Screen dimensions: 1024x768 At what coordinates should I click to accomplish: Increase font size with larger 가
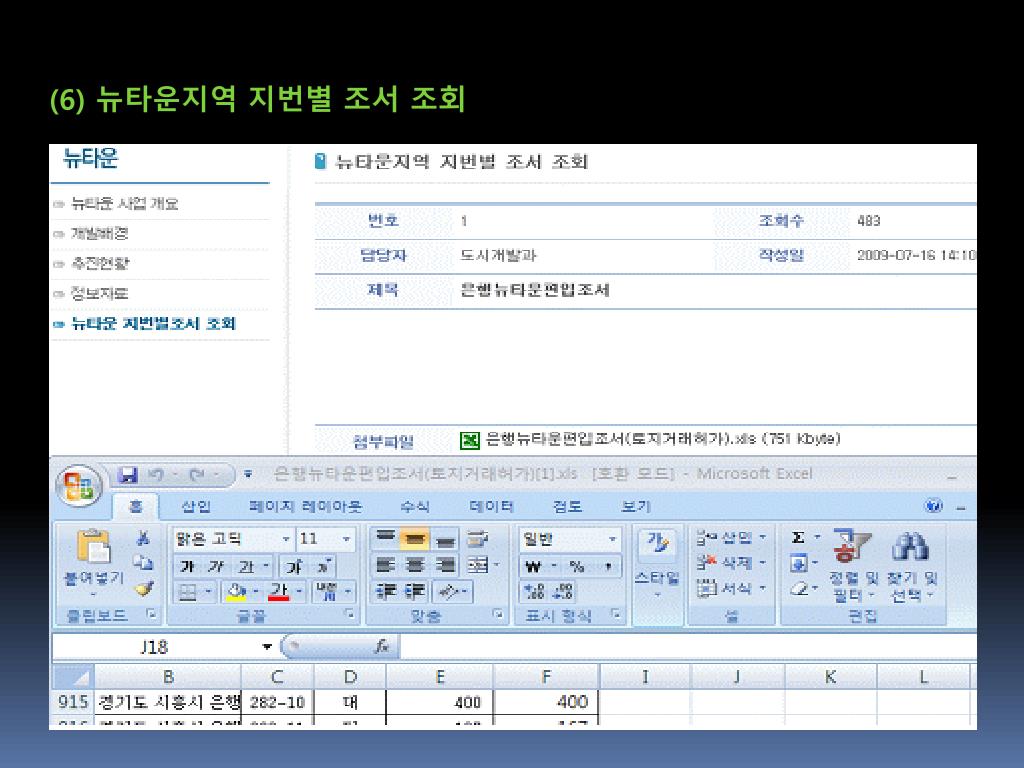pyautogui.click(x=295, y=566)
